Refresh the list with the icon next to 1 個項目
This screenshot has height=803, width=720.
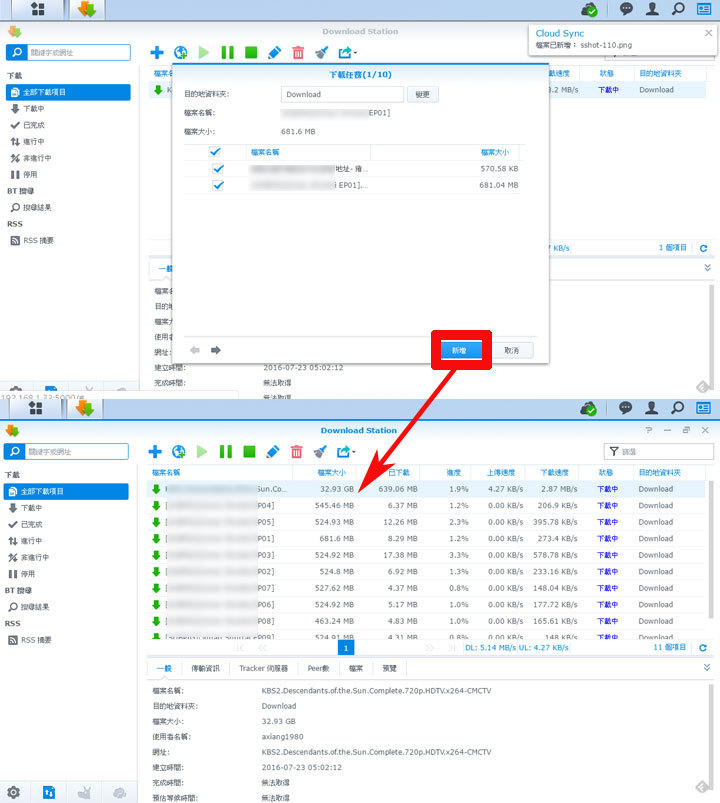coord(704,248)
